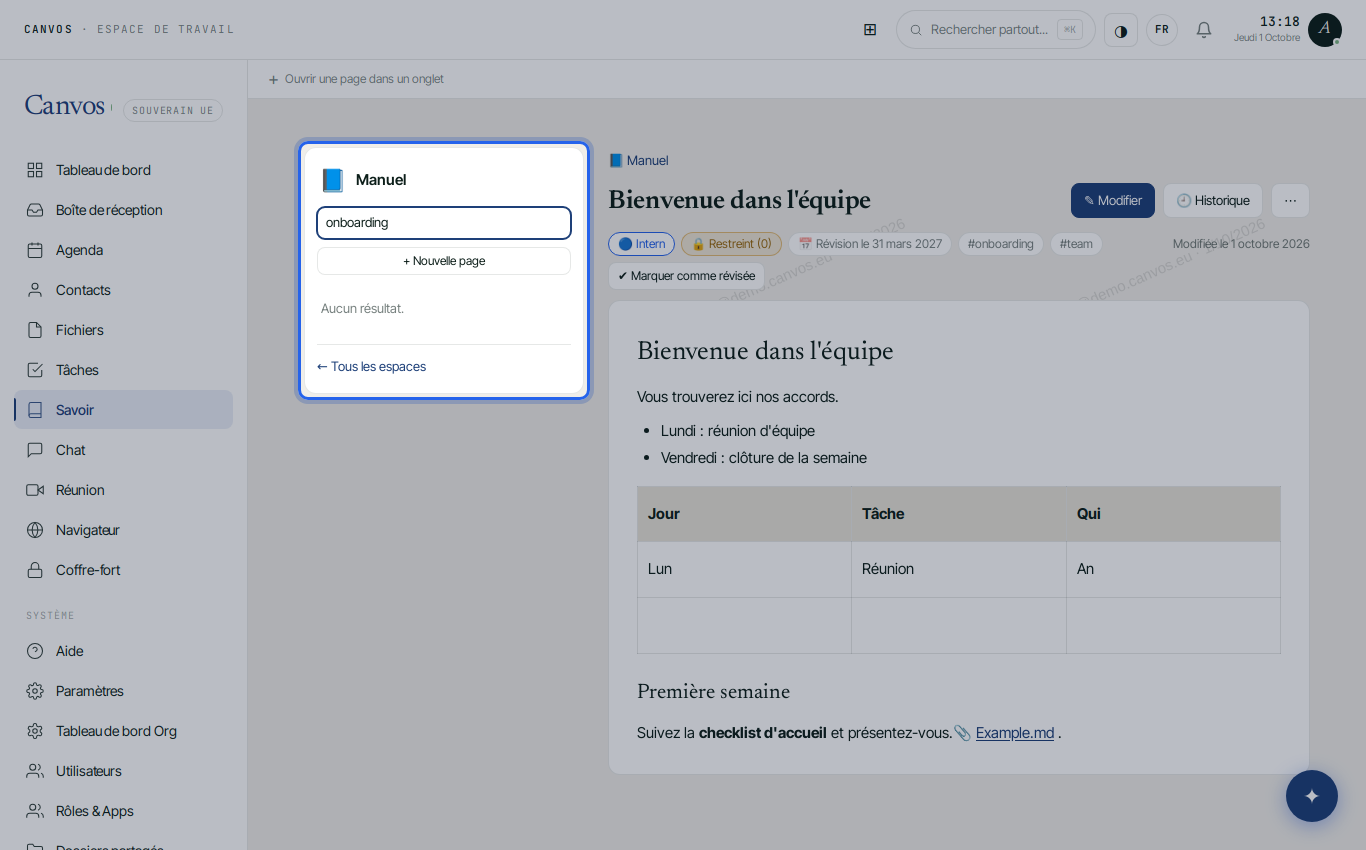Image resolution: width=1366 pixels, height=850 pixels.
Task: Click the Paramètres gear icon
Action: pyautogui.click(x=35, y=691)
